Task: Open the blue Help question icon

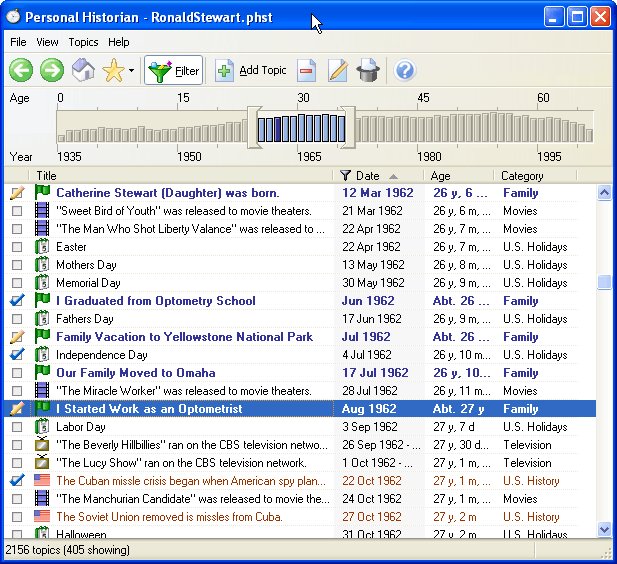Action: pos(405,71)
